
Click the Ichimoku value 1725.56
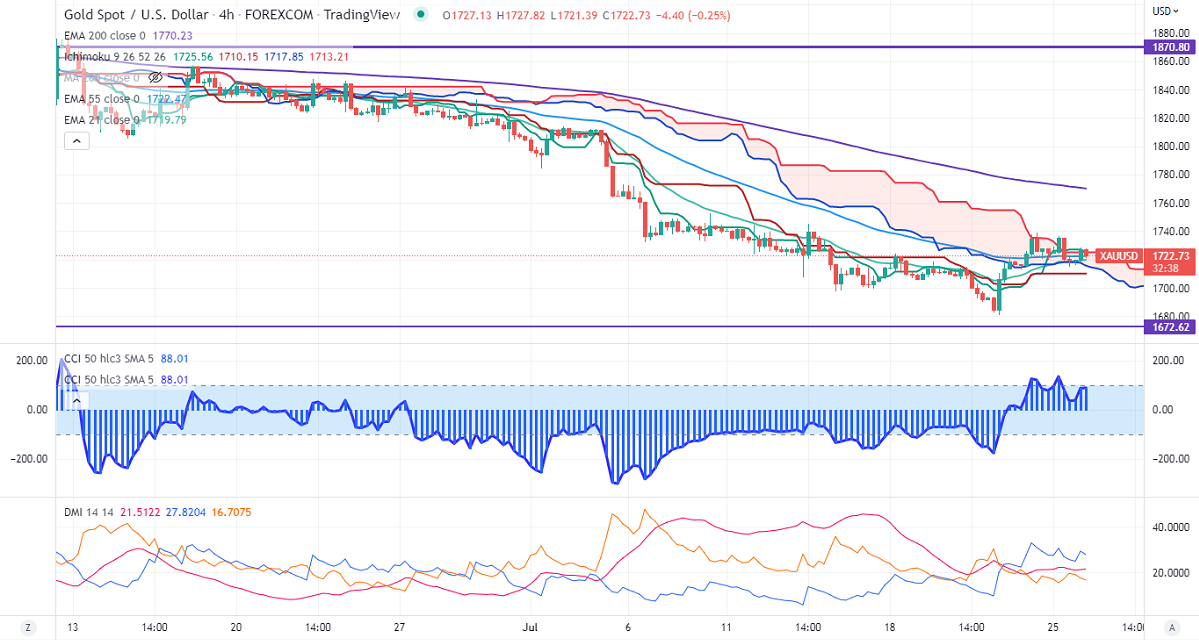pyautogui.click(x=193, y=57)
